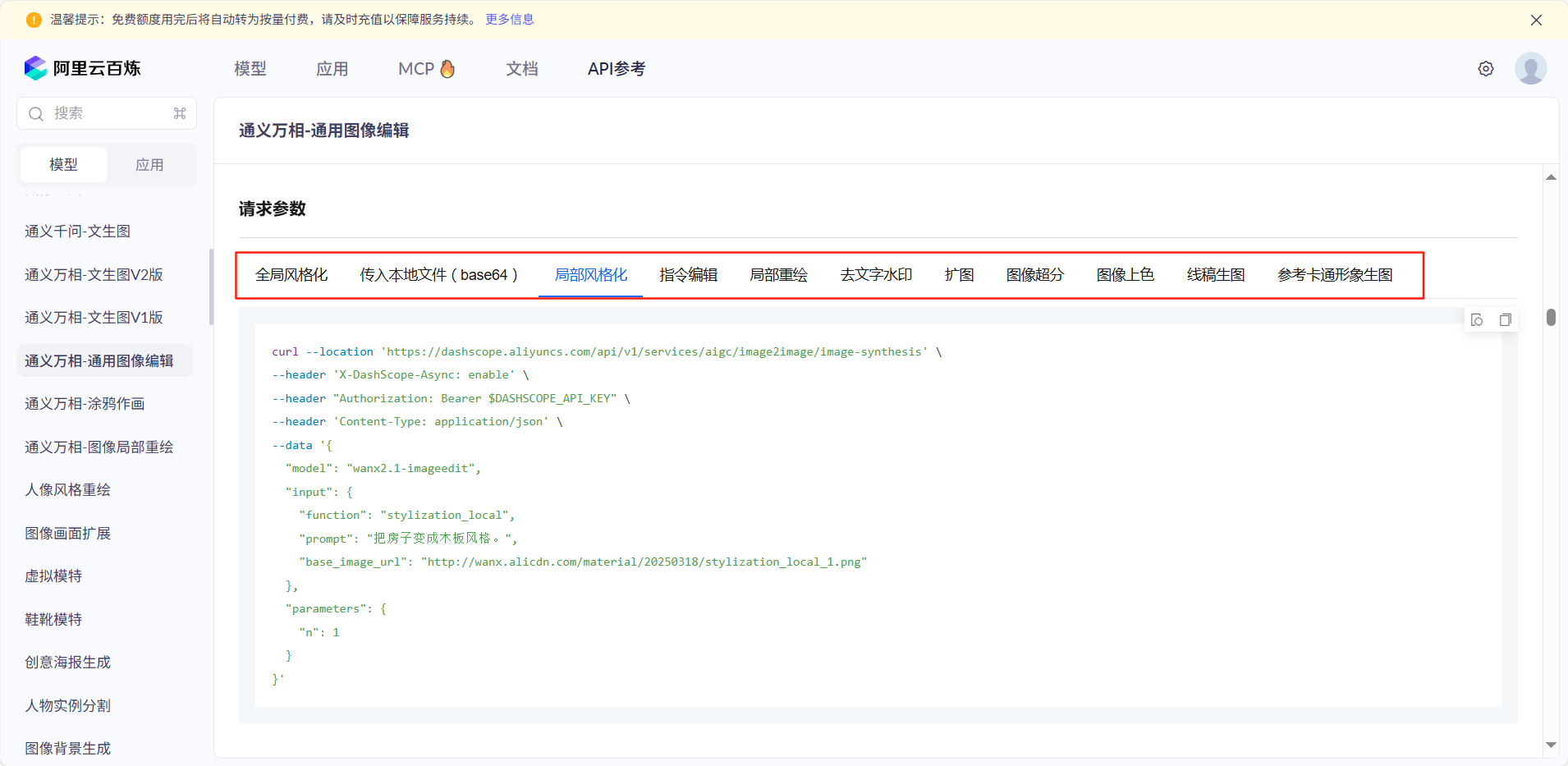Click the command shortcut icon in the search box
Viewport: 1568px width, 766px height.
tap(180, 113)
